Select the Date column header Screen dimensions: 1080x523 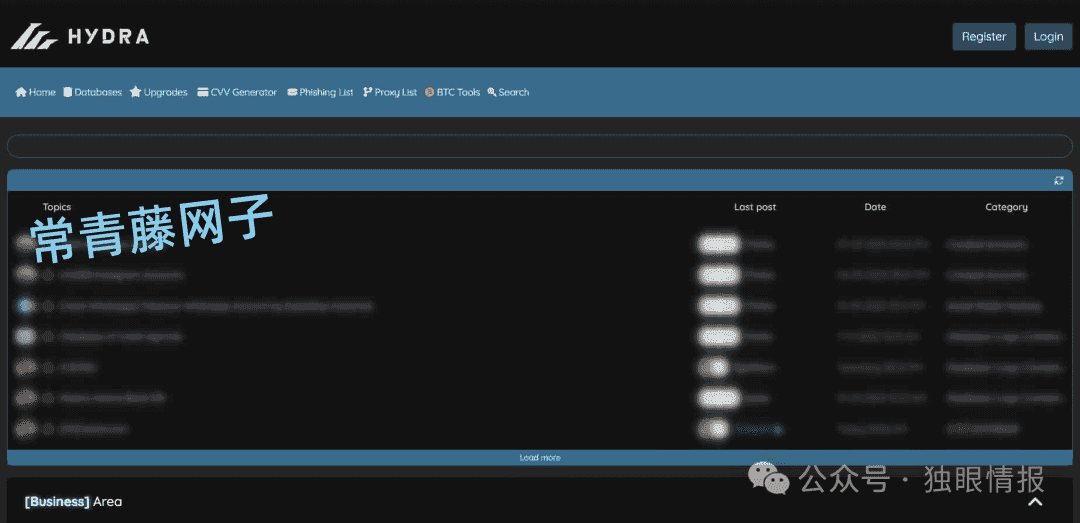pos(875,207)
